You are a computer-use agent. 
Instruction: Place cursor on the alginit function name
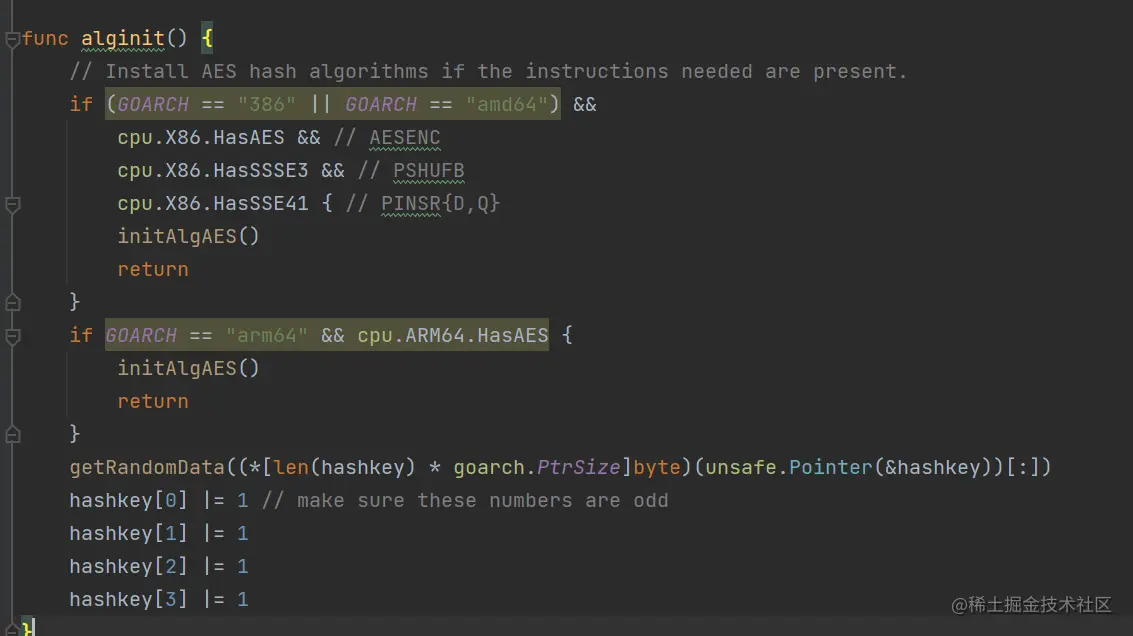tap(123, 38)
